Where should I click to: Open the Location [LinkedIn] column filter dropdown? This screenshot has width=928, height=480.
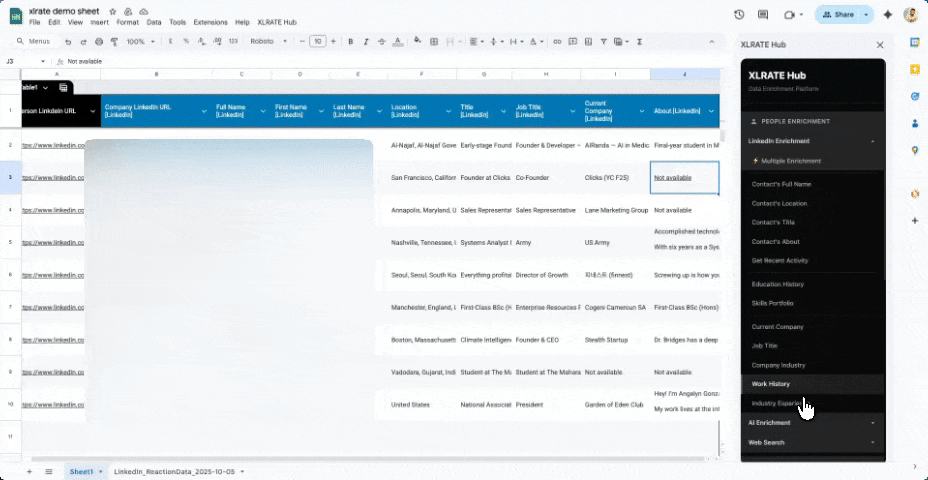446,111
